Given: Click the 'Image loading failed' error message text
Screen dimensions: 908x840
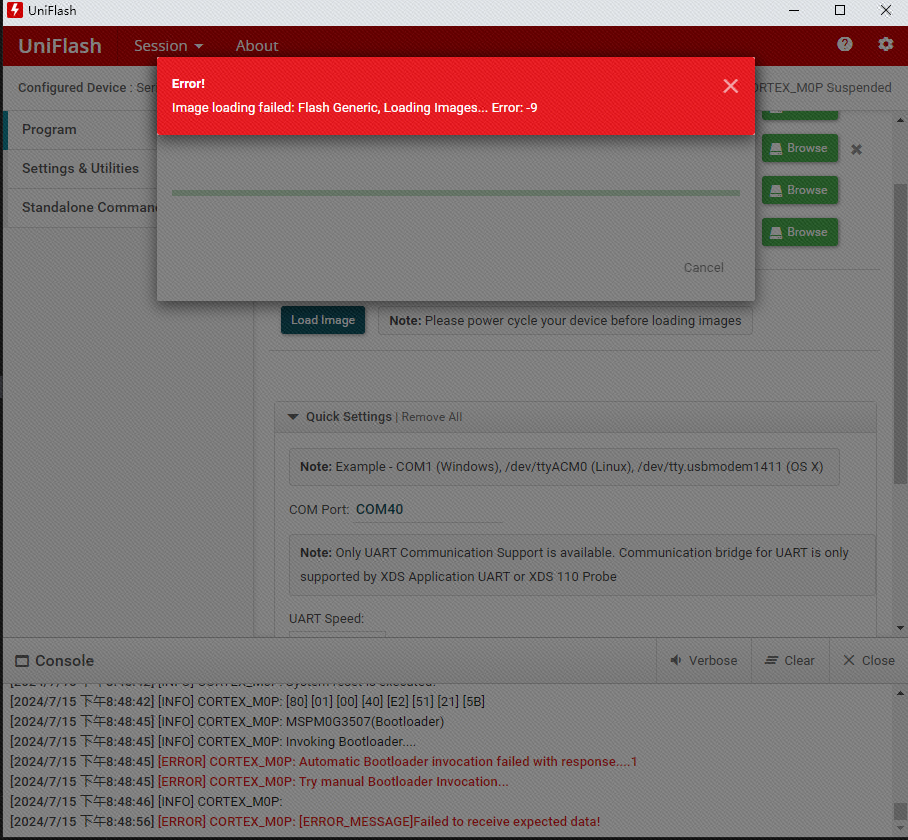Looking at the screenshot, I should (x=354, y=108).
